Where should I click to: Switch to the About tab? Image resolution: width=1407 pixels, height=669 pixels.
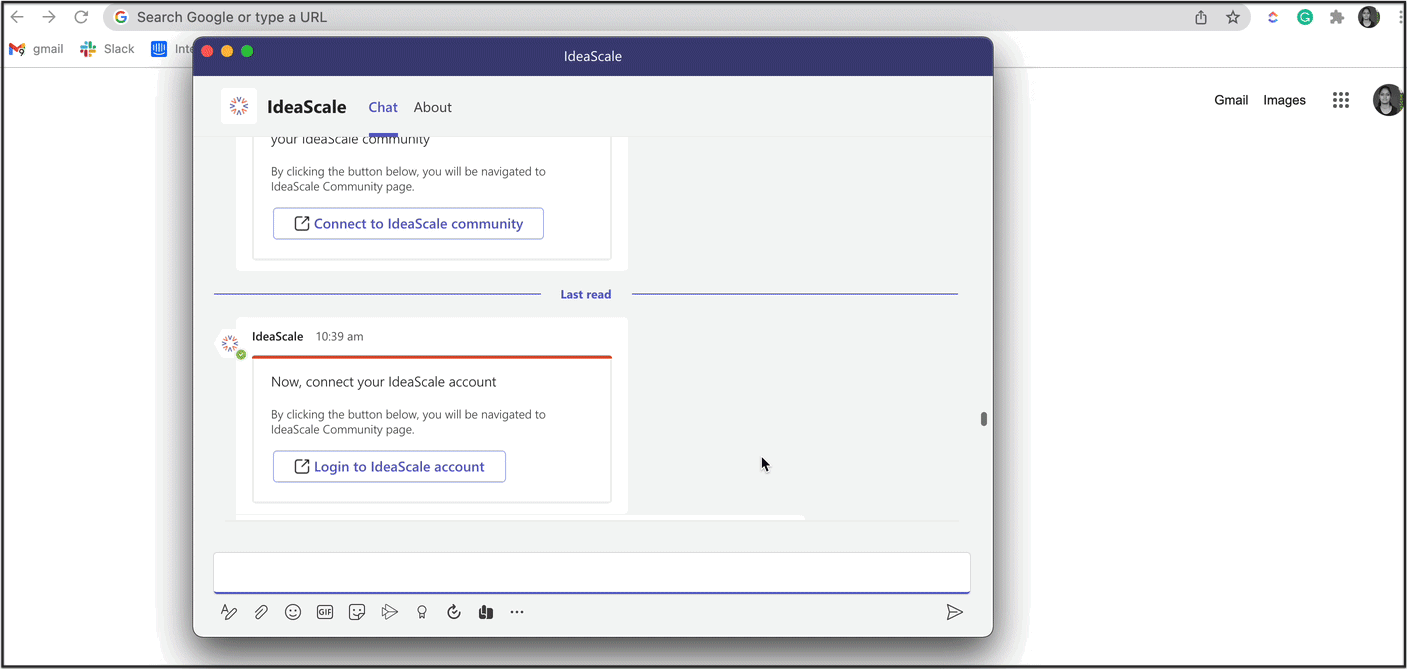pos(433,107)
